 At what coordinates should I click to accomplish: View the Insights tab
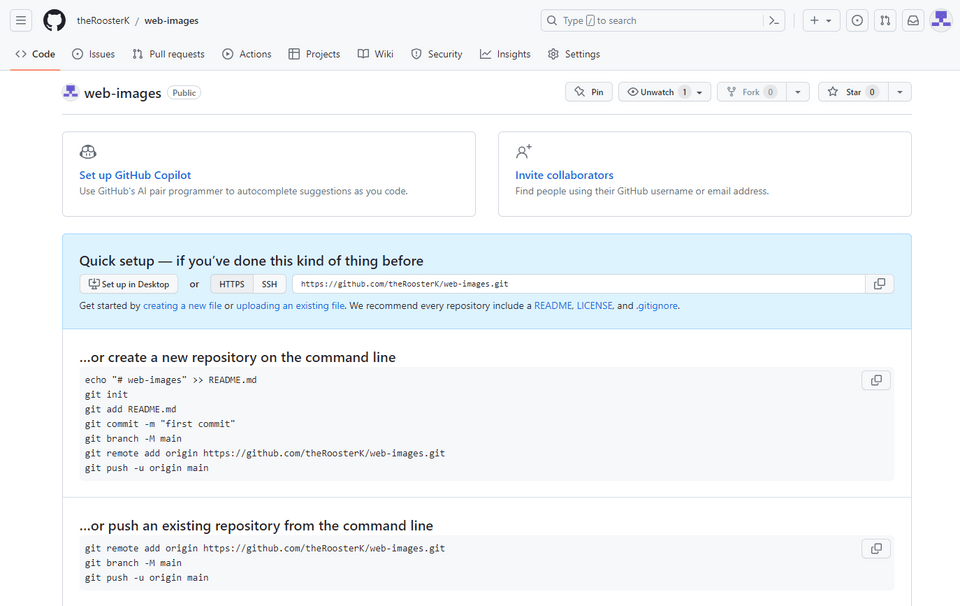[x=505, y=54]
